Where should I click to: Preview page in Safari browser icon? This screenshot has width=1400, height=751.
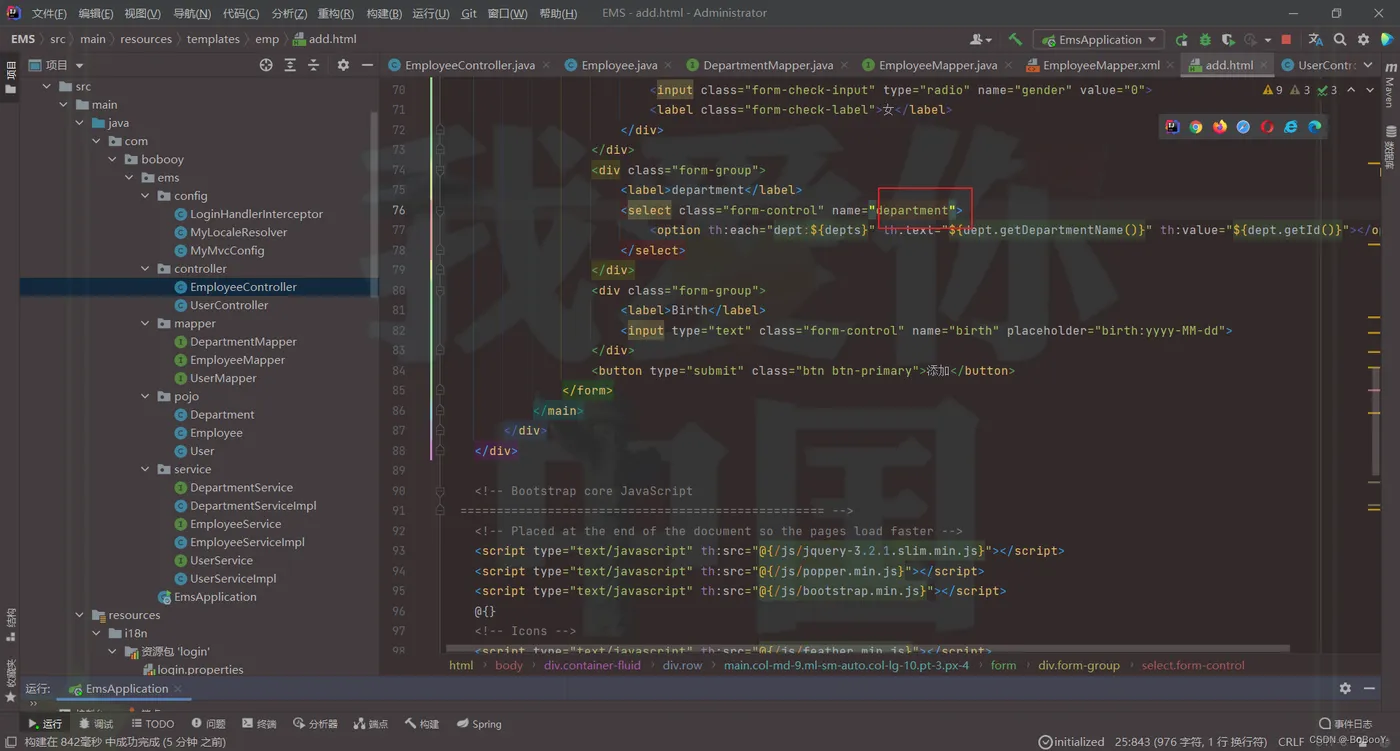click(x=1243, y=127)
